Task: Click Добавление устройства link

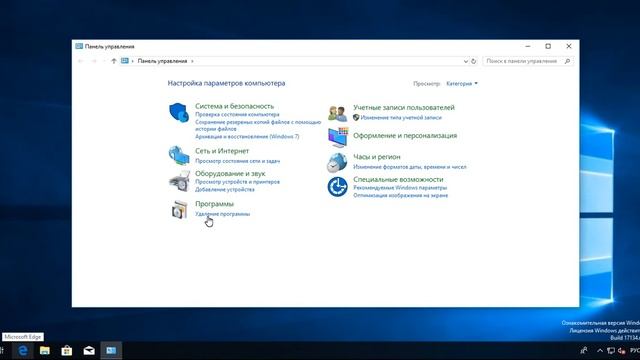Action: click(224, 189)
